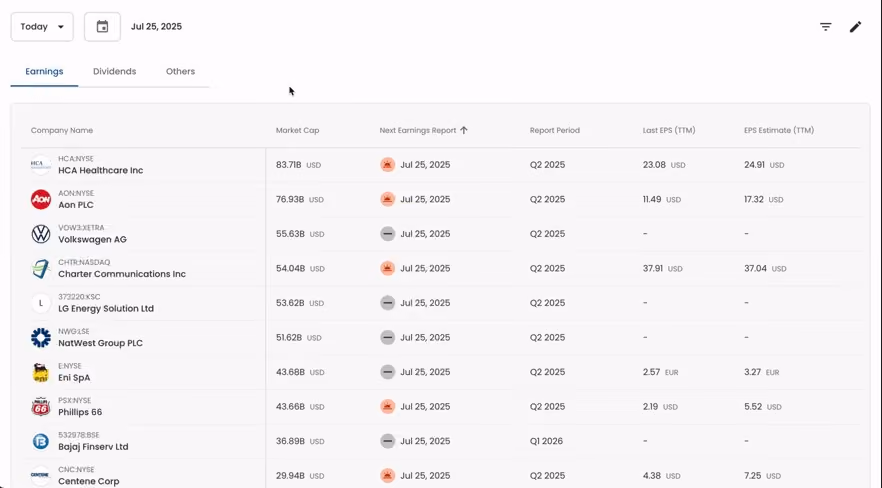This screenshot has height=488, width=882.
Task: Click the sunrise icon in Centene Corp row
Action: pos(387,476)
